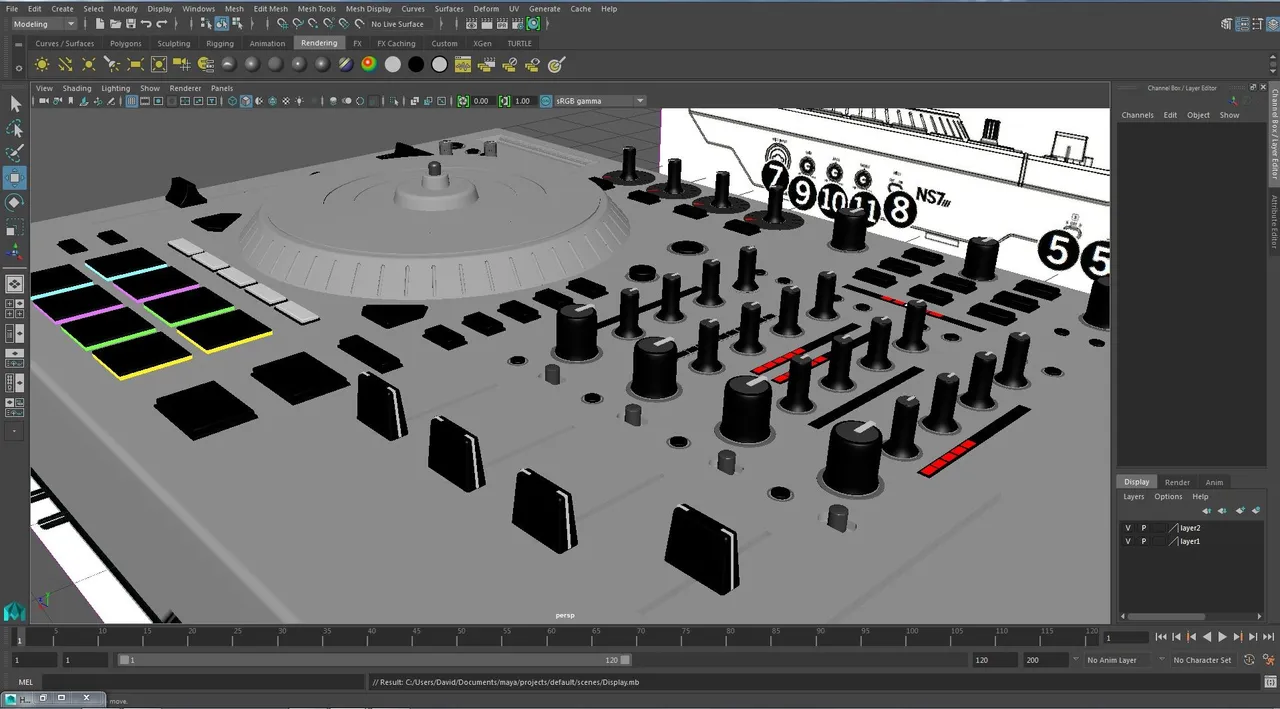Click the Redo arrow icon
1280x709 pixels.
(162, 23)
